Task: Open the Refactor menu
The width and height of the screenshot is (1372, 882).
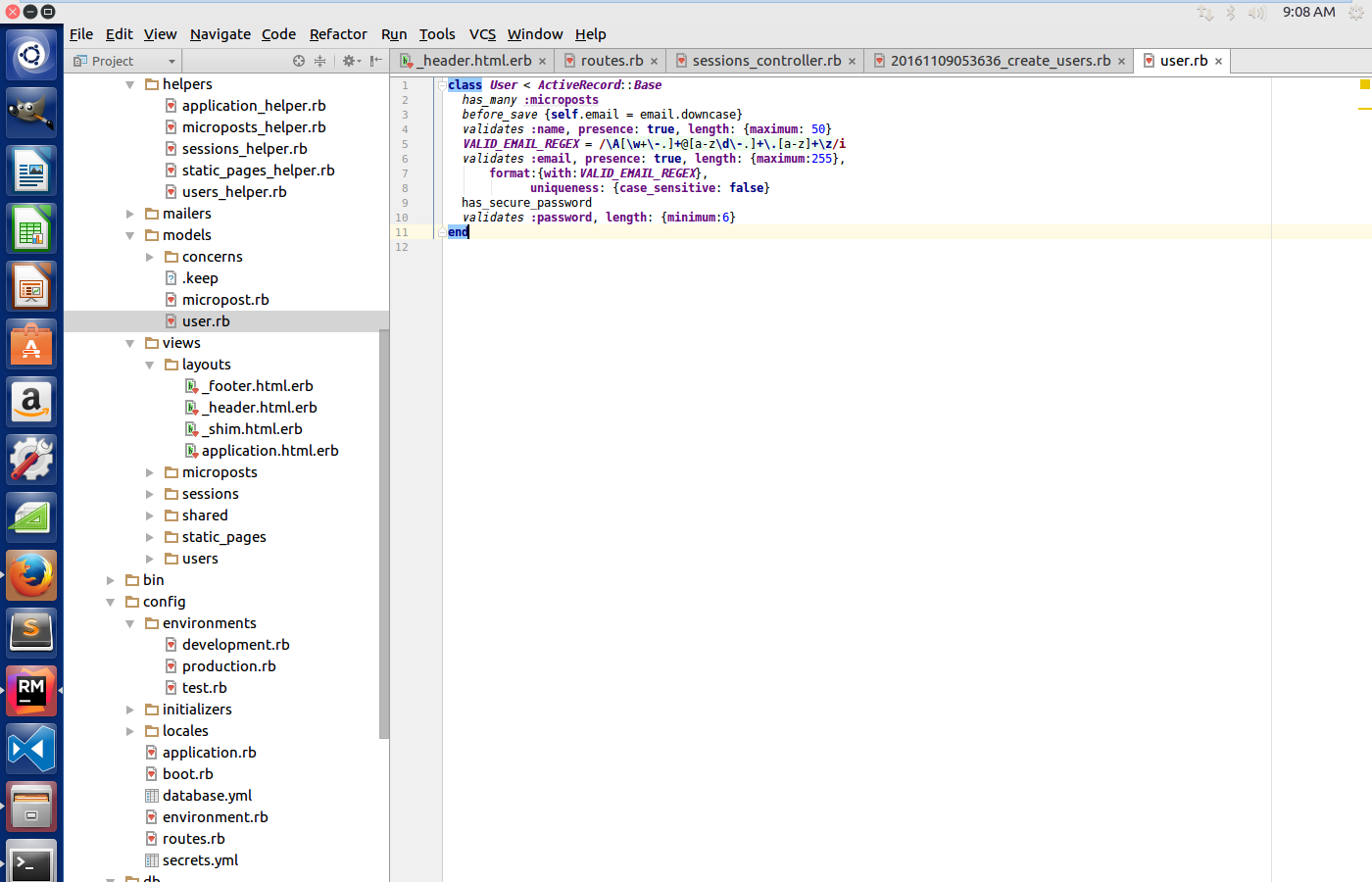Action: 338,33
